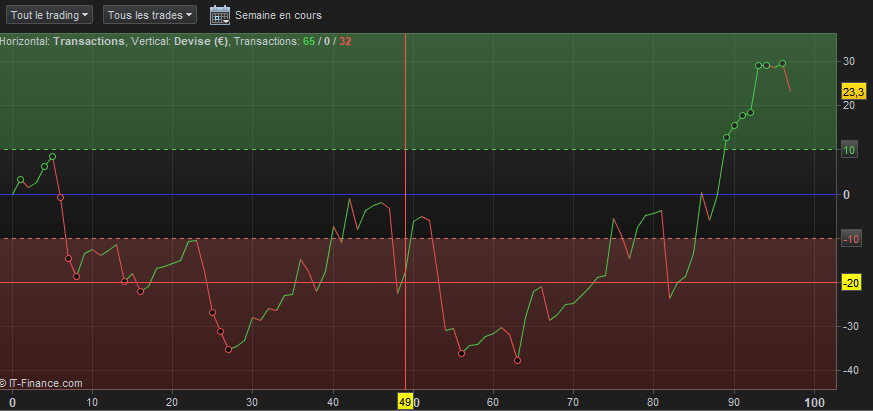Click the 0 value on the vertical axis

click(x=846, y=194)
